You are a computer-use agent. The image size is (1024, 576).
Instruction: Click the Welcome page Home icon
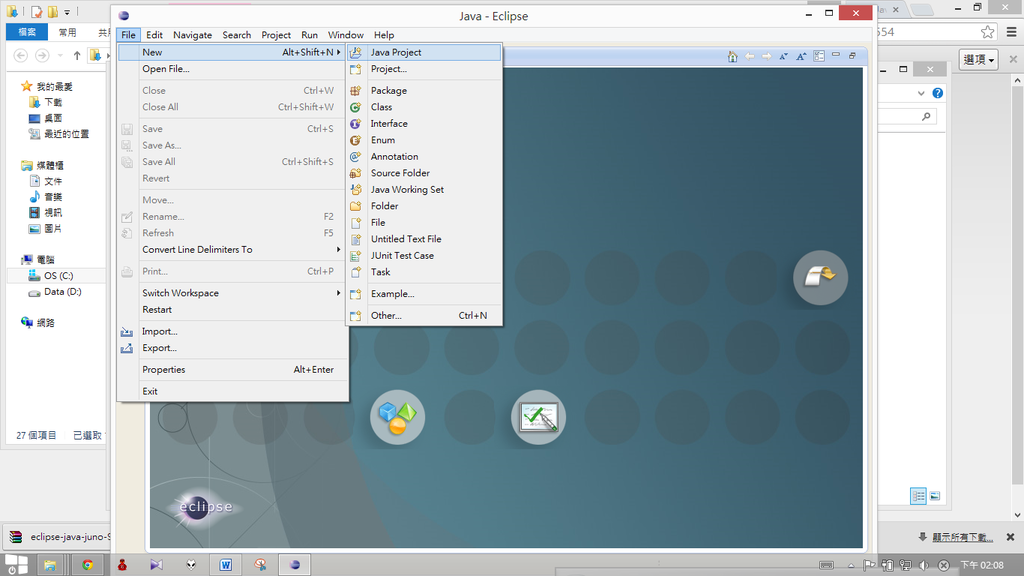click(x=733, y=56)
